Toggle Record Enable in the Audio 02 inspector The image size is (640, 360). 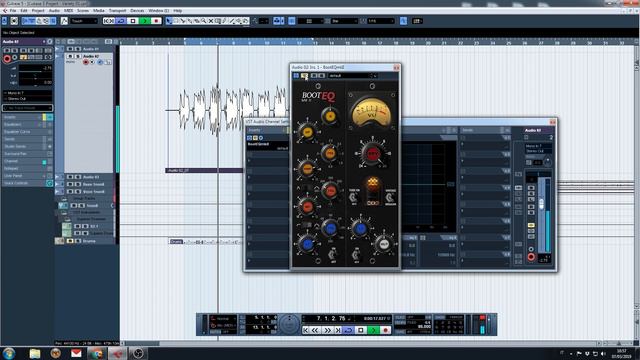click(7, 59)
